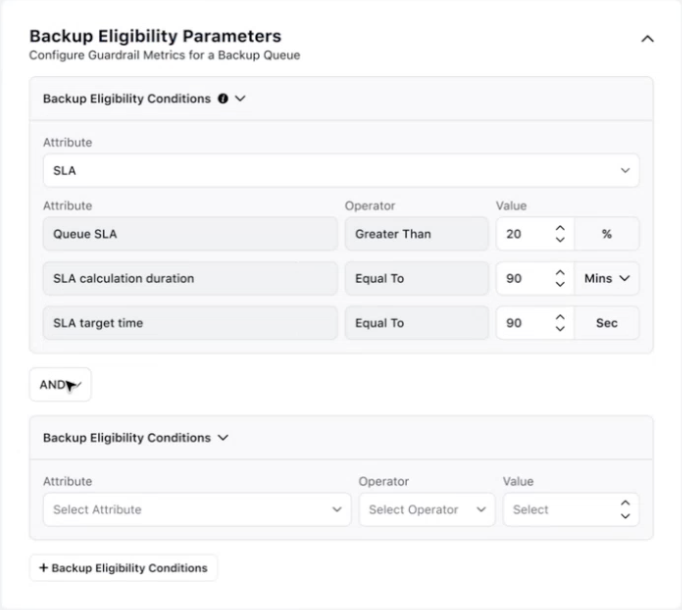Increment the SLA calculation duration value
Screen dimensions: 682x610
(x=560, y=272)
